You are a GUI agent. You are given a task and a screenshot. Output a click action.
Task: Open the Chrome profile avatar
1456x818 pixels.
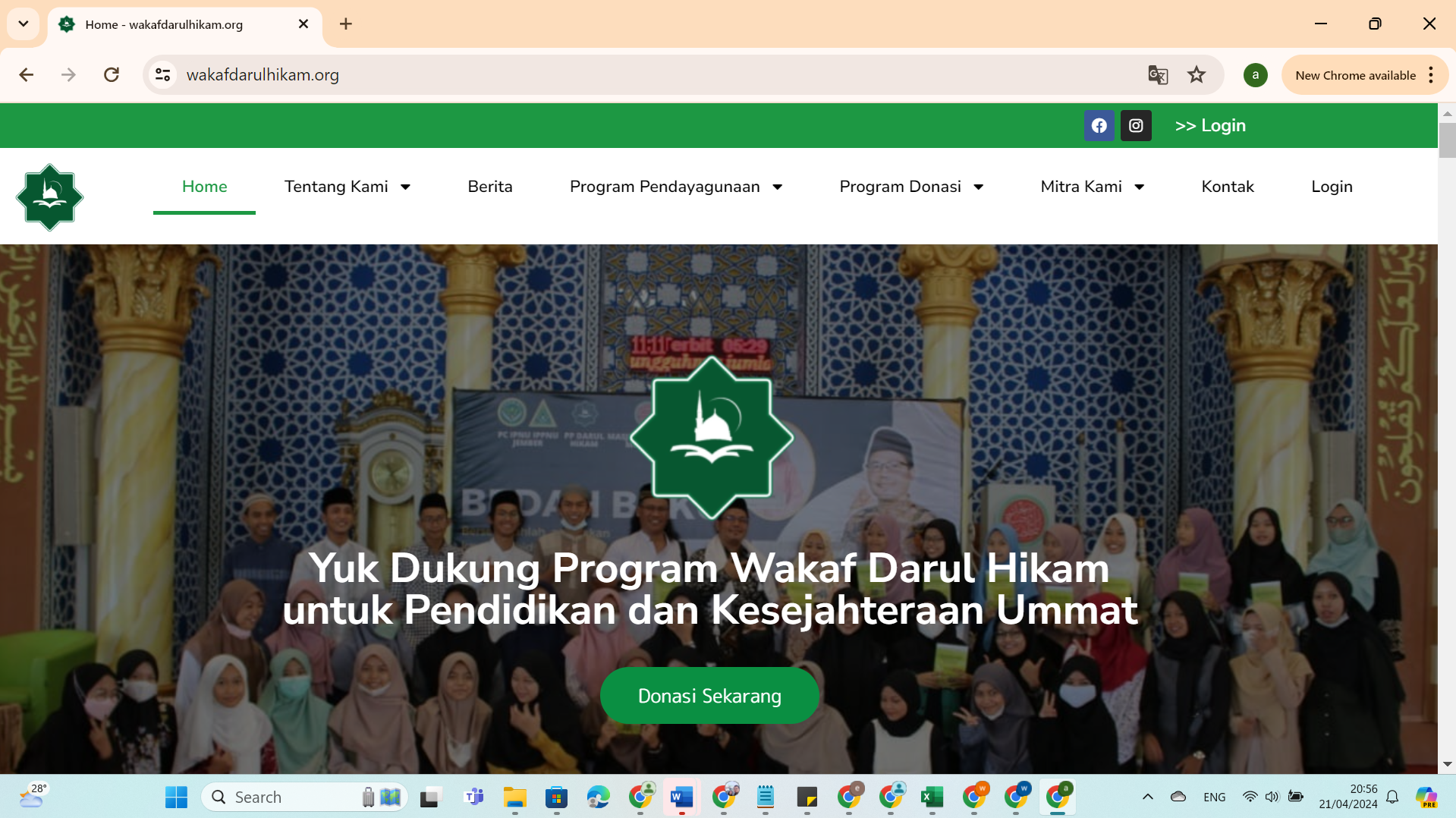(x=1255, y=75)
